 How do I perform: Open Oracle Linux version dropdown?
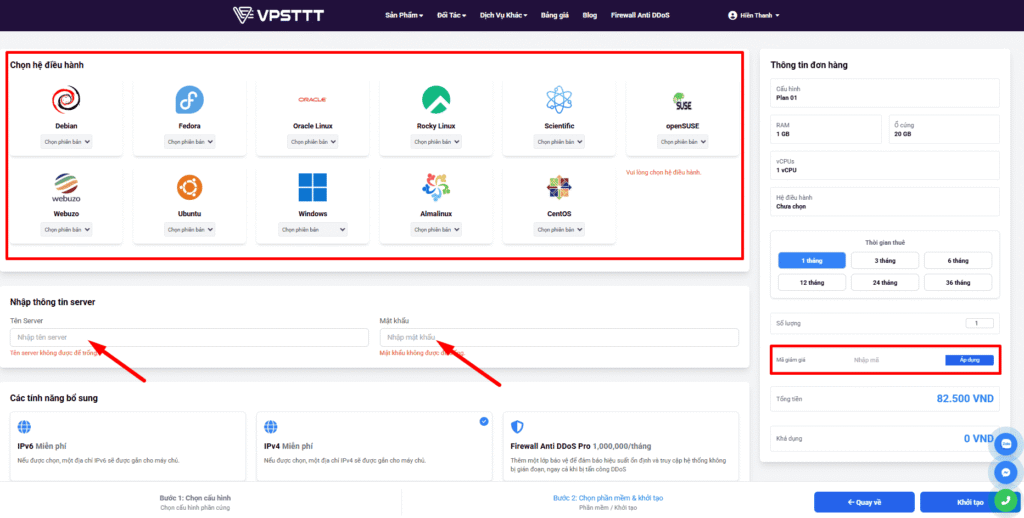(x=312, y=142)
